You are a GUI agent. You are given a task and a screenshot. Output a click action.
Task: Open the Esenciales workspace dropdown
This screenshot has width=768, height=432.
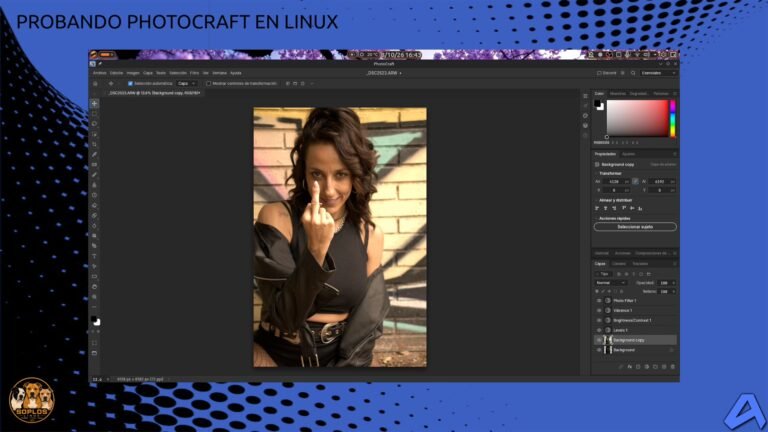658,73
